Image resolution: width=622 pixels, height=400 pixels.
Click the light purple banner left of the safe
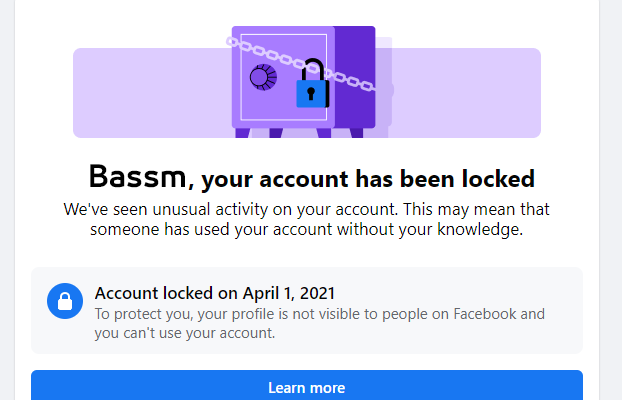tap(152, 93)
